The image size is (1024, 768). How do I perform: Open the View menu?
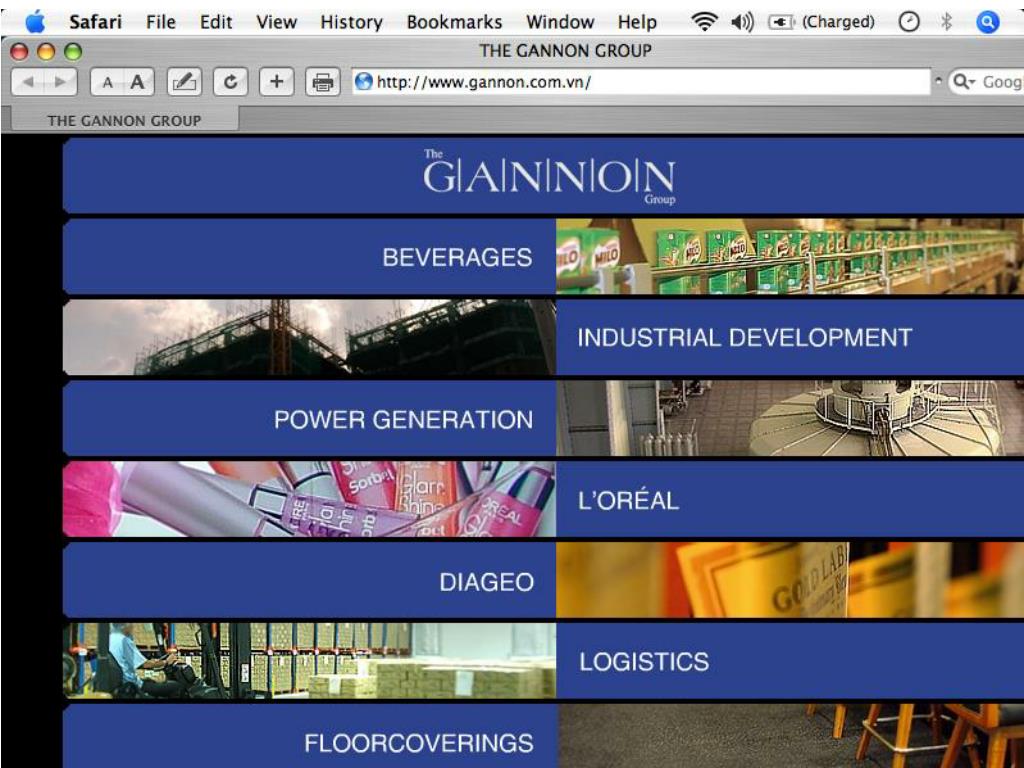pos(276,22)
